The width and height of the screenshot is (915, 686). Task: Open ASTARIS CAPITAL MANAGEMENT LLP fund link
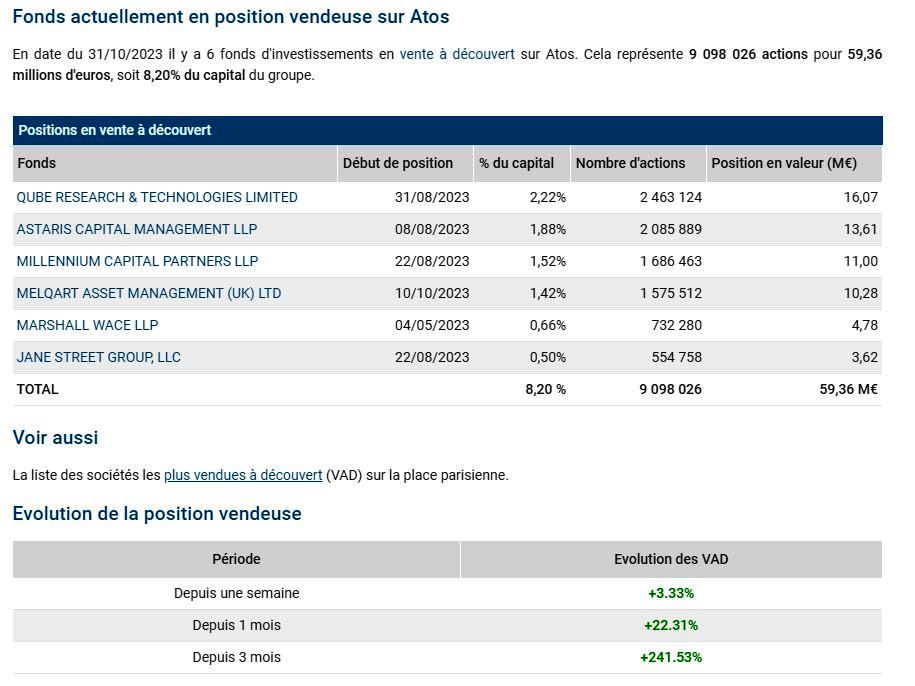click(137, 229)
